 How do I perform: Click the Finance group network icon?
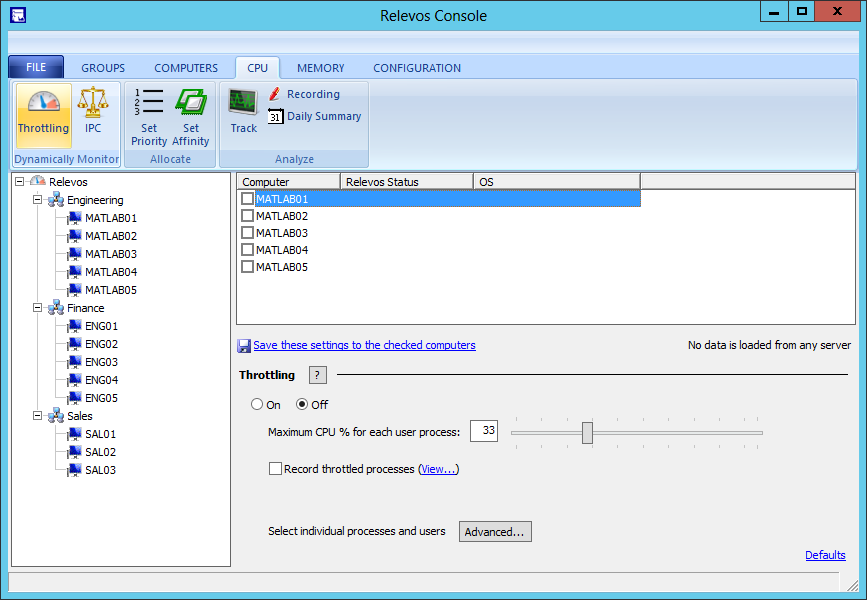point(56,307)
